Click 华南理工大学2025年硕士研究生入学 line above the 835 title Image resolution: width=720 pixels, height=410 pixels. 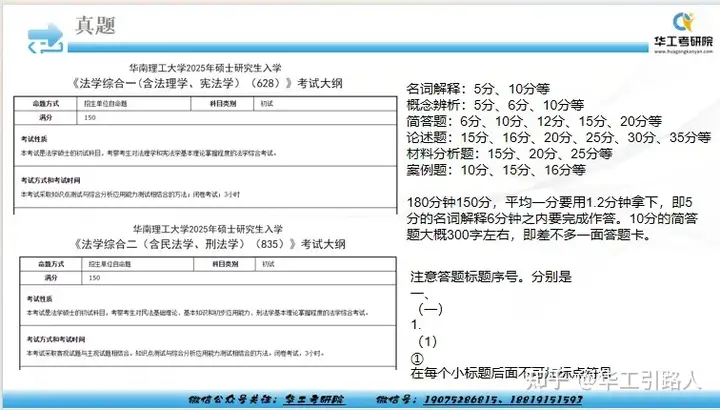[x=208, y=229]
